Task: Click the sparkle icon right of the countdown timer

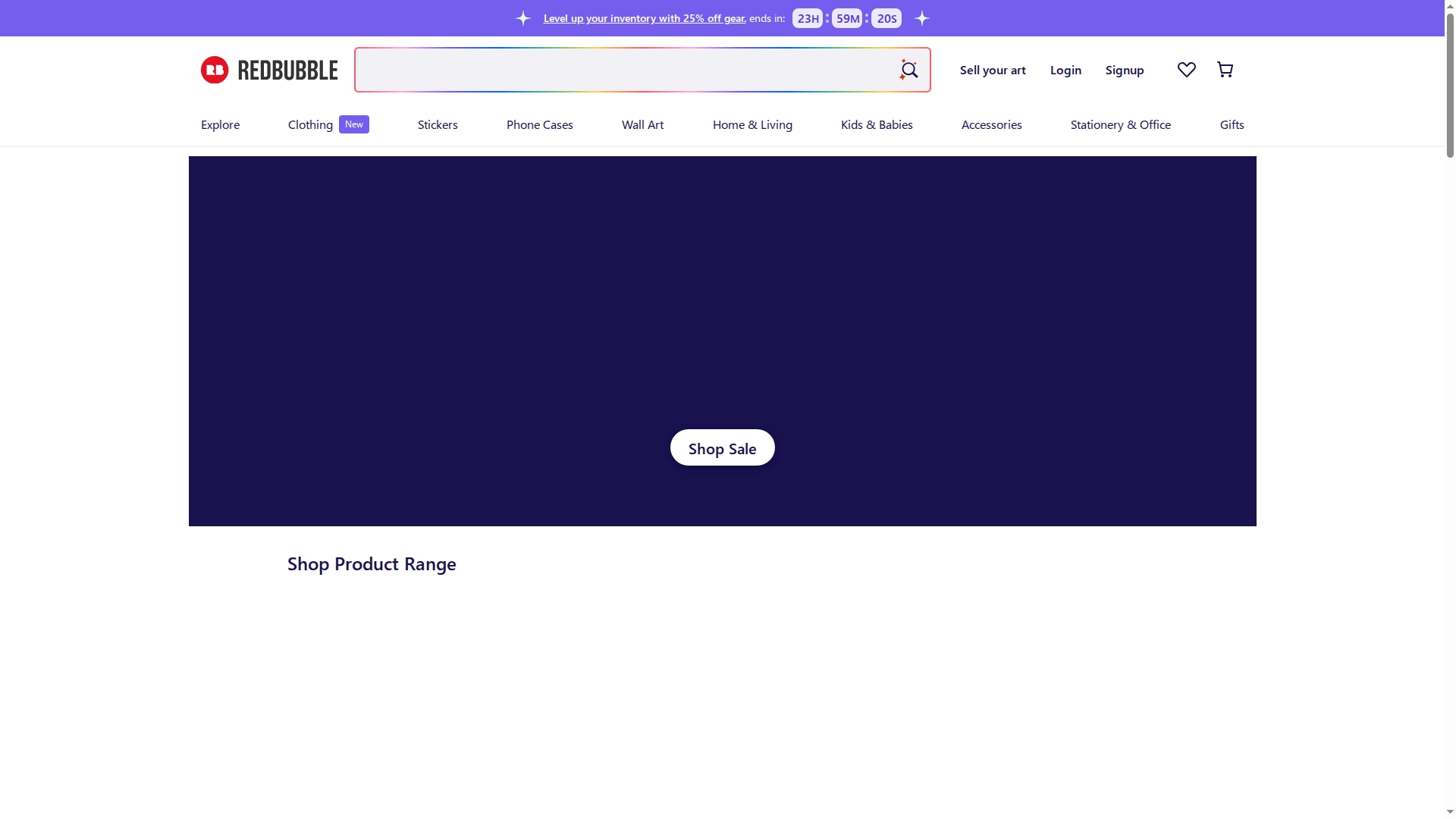Action: coord(922,17)
